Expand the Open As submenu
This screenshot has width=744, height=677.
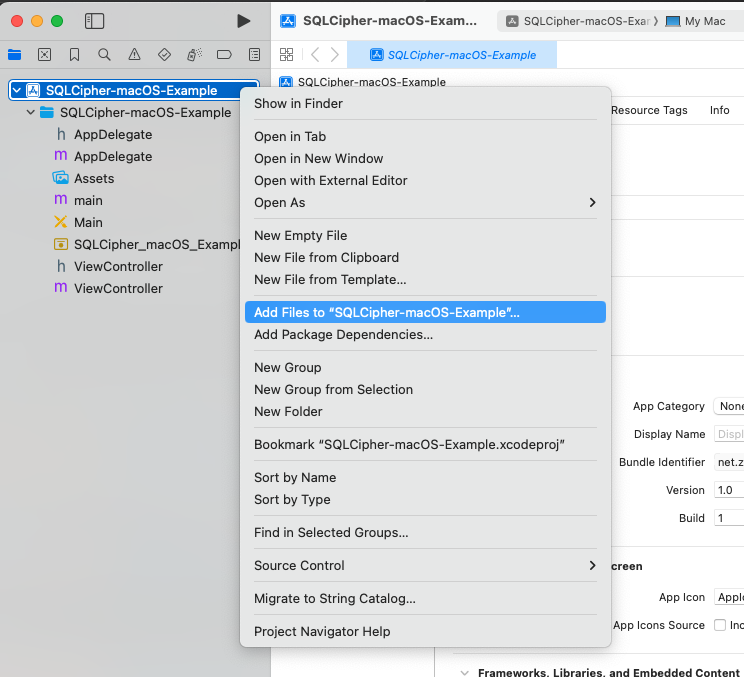425,203
